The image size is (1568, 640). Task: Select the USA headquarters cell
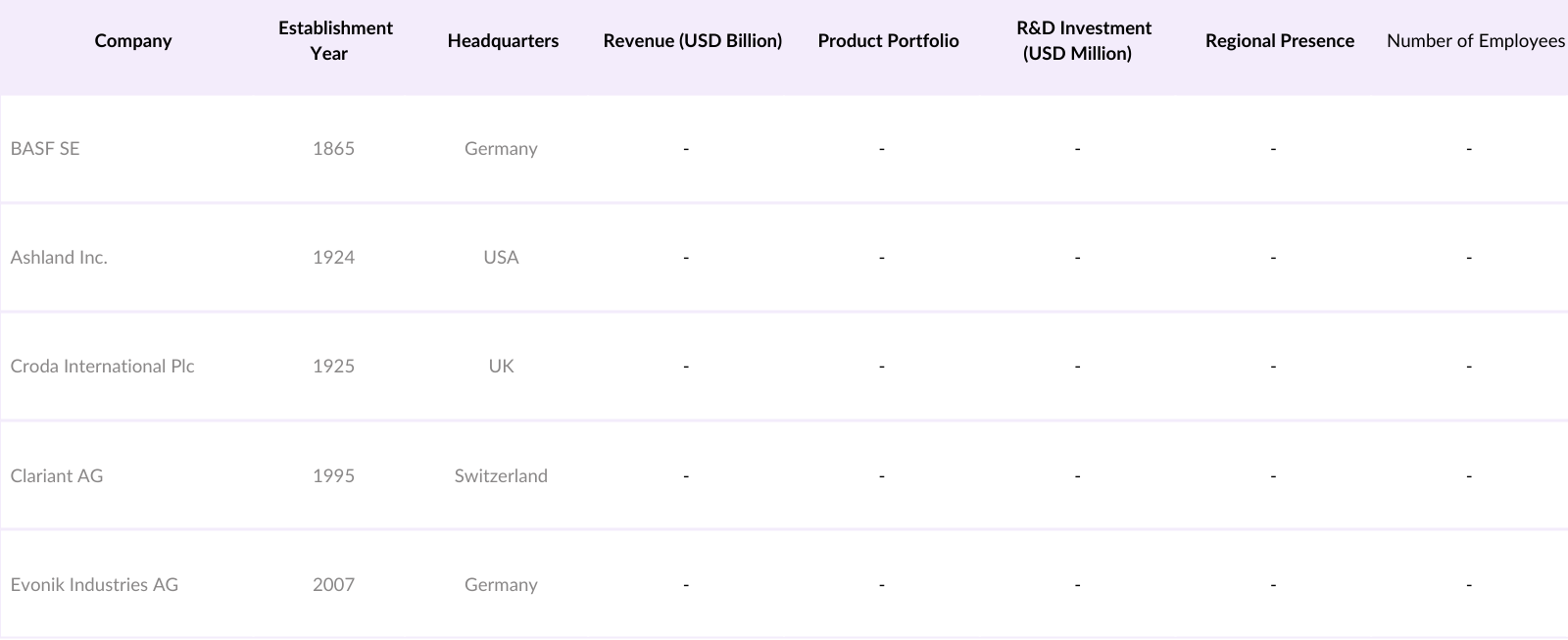(501, 258)
